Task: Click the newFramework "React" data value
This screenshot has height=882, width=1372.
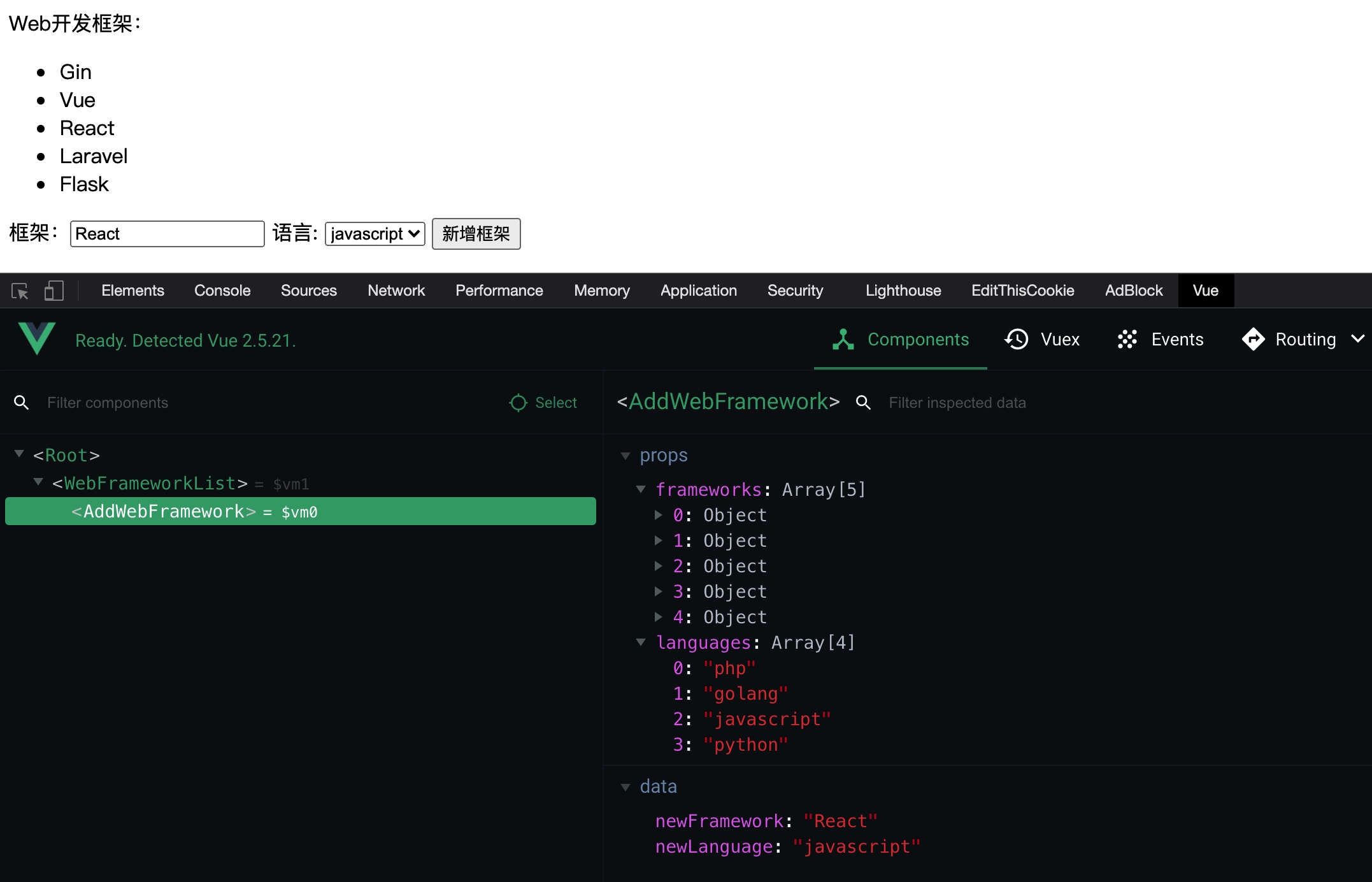Action: tap(841, 821)
